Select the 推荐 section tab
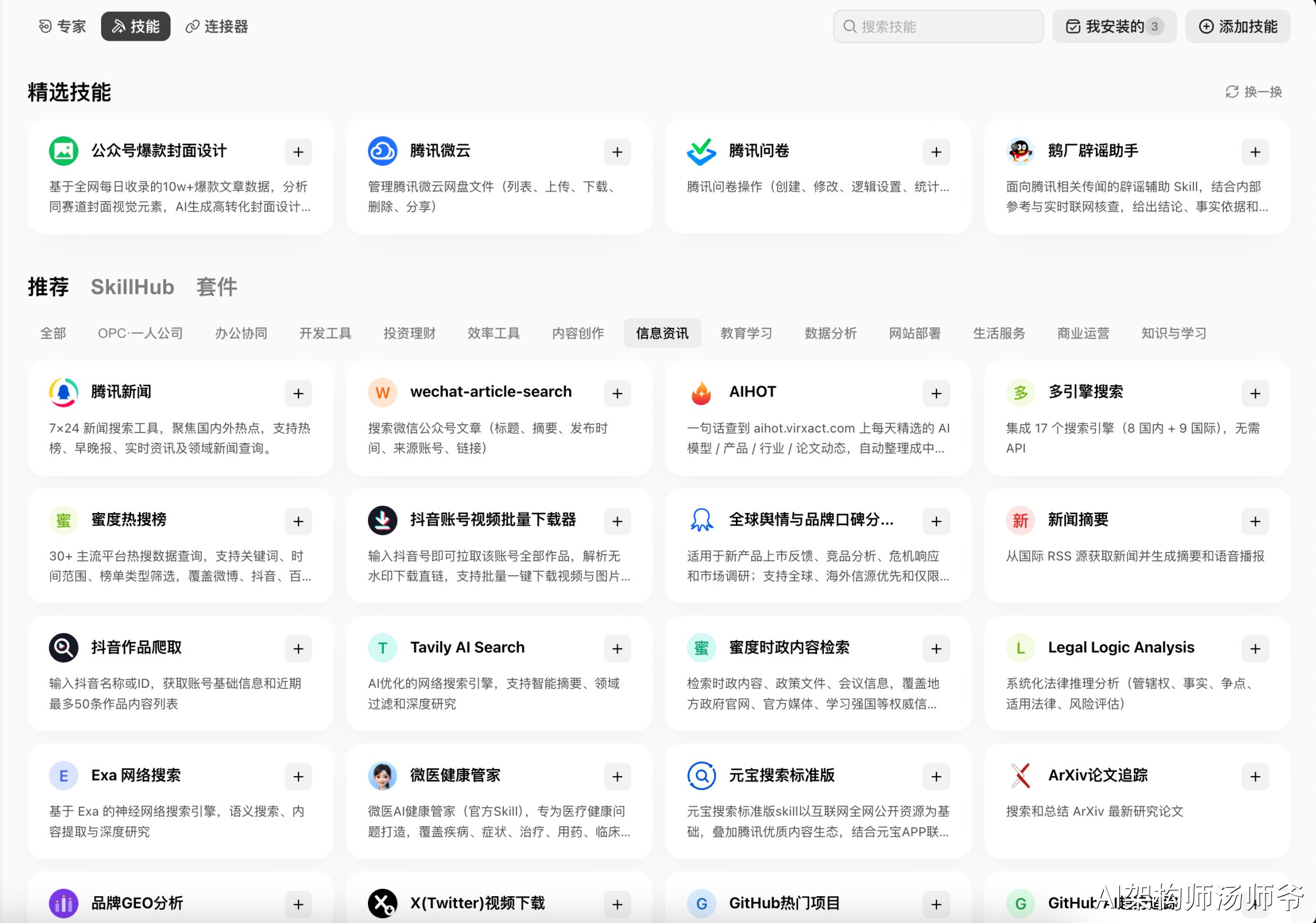 click(x=48, y=287)
